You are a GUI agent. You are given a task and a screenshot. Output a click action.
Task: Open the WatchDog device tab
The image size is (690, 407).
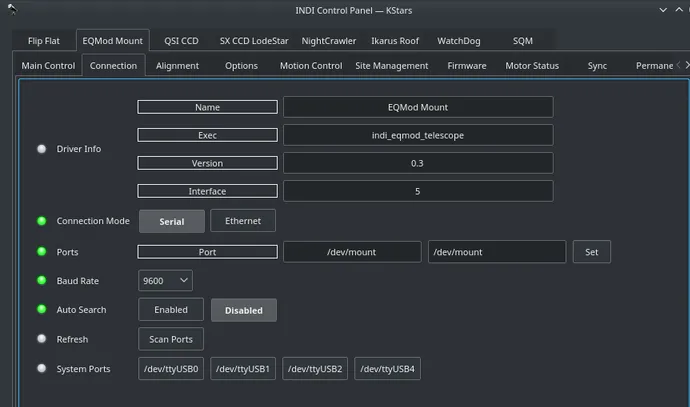click(x=459, y=41)
